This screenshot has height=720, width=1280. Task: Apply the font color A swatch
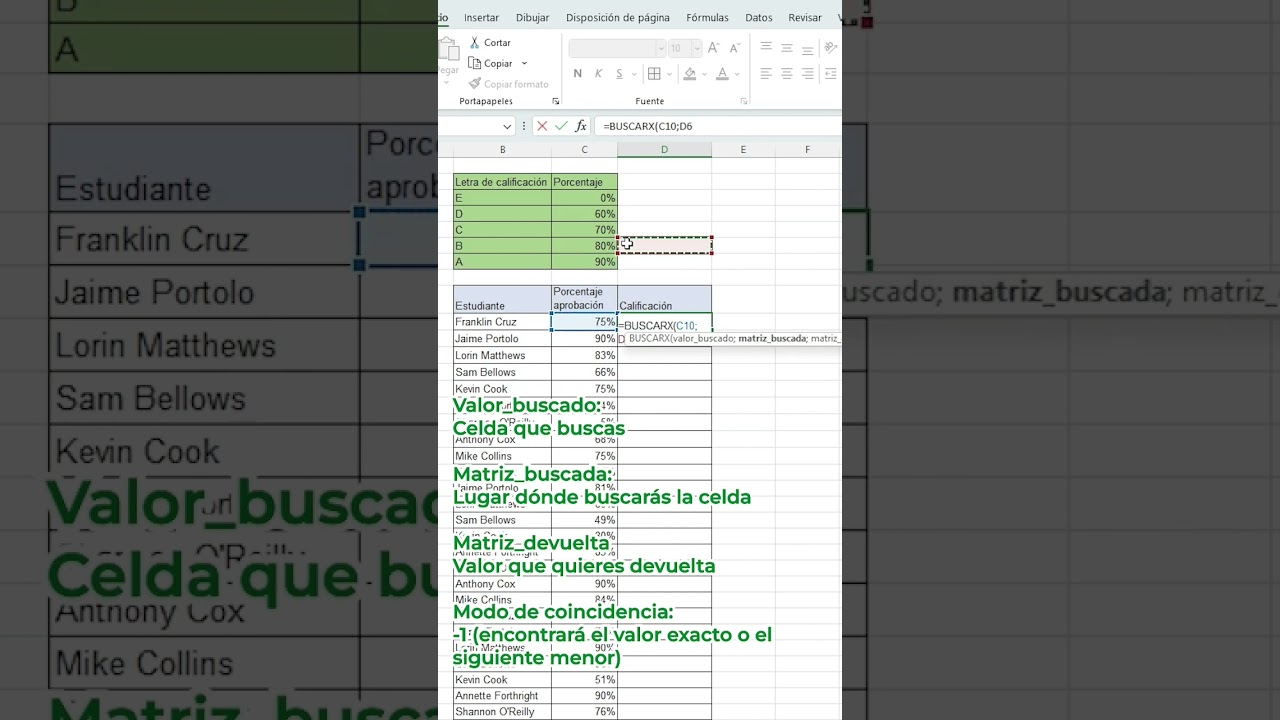[723, 74]
